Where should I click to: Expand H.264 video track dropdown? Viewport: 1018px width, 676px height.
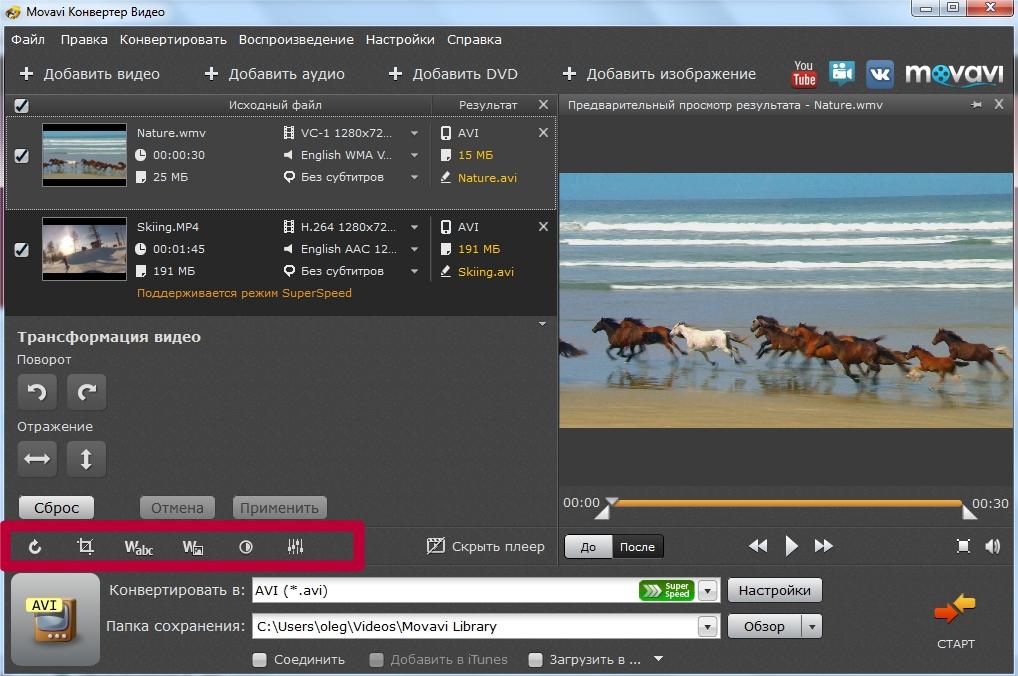click(x=414, y=227)
